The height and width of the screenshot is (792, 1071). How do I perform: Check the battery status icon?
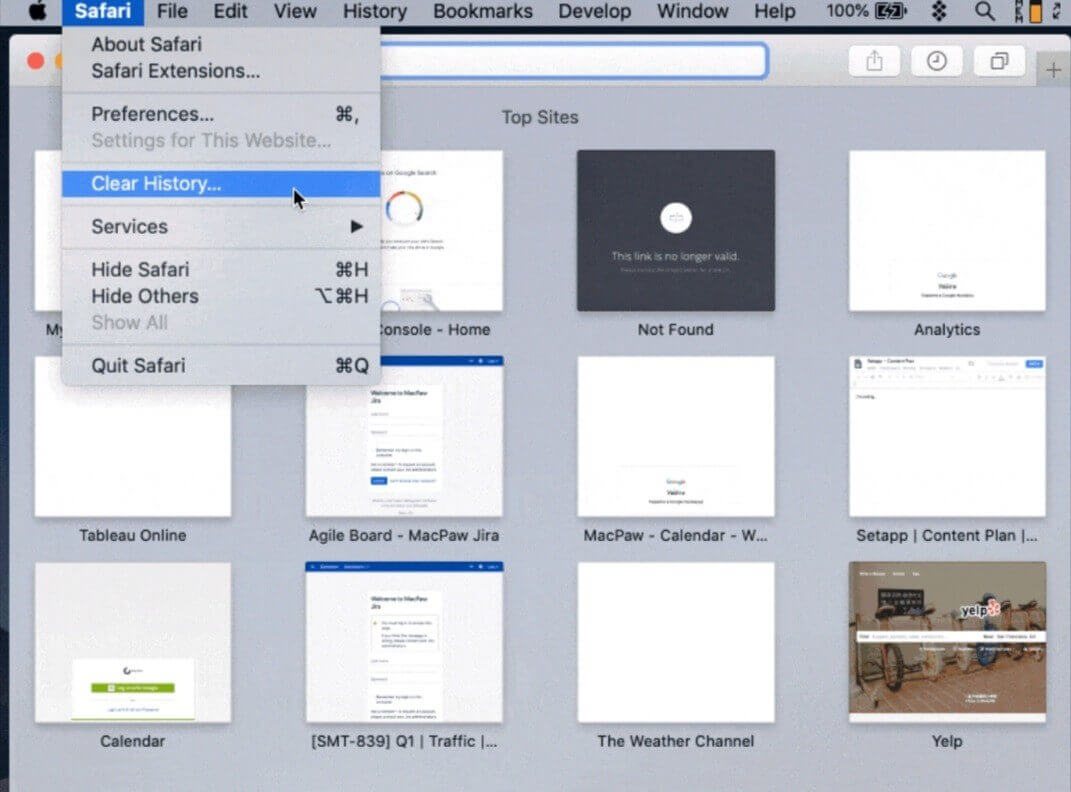point(890,12)
